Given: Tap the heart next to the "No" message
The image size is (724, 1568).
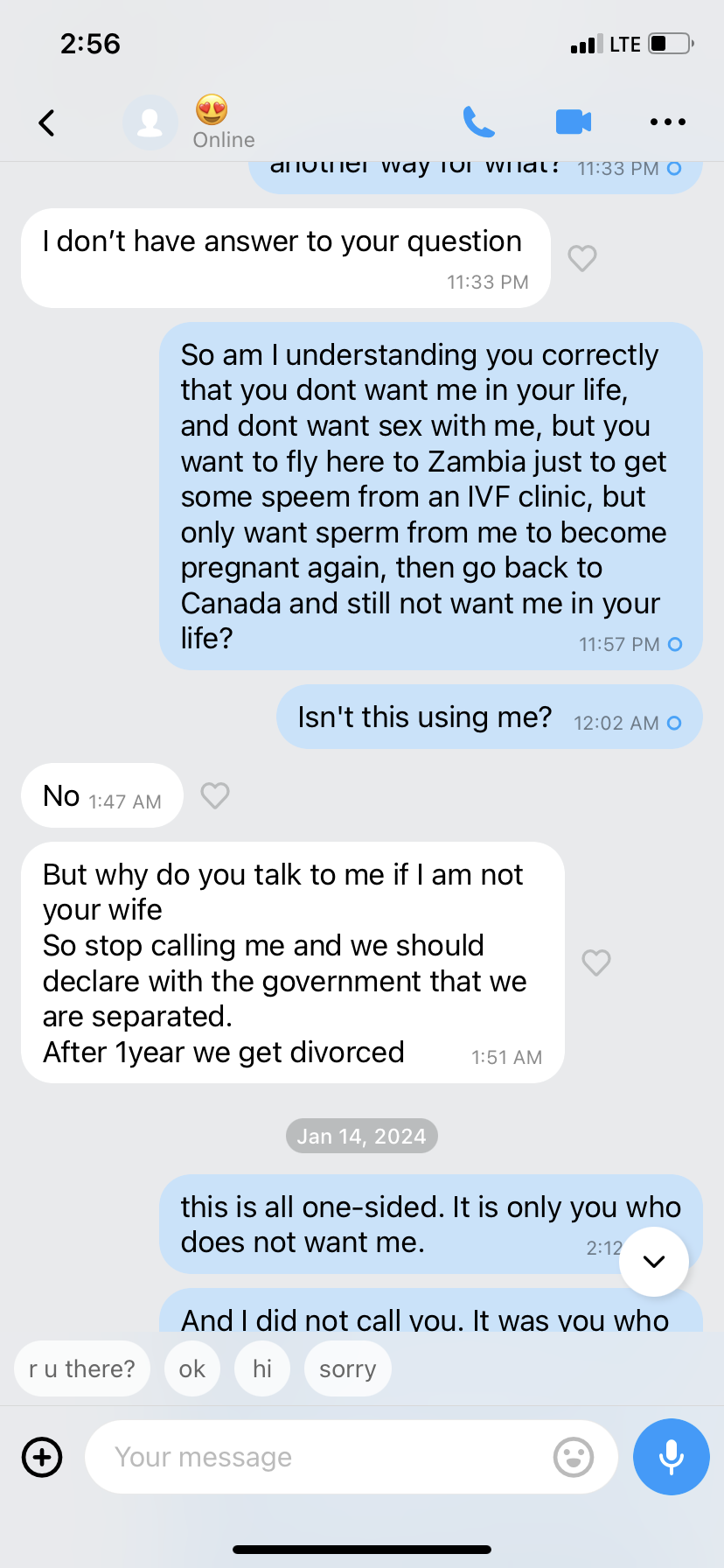Looking at the screenshot, I should click(215, 795).
